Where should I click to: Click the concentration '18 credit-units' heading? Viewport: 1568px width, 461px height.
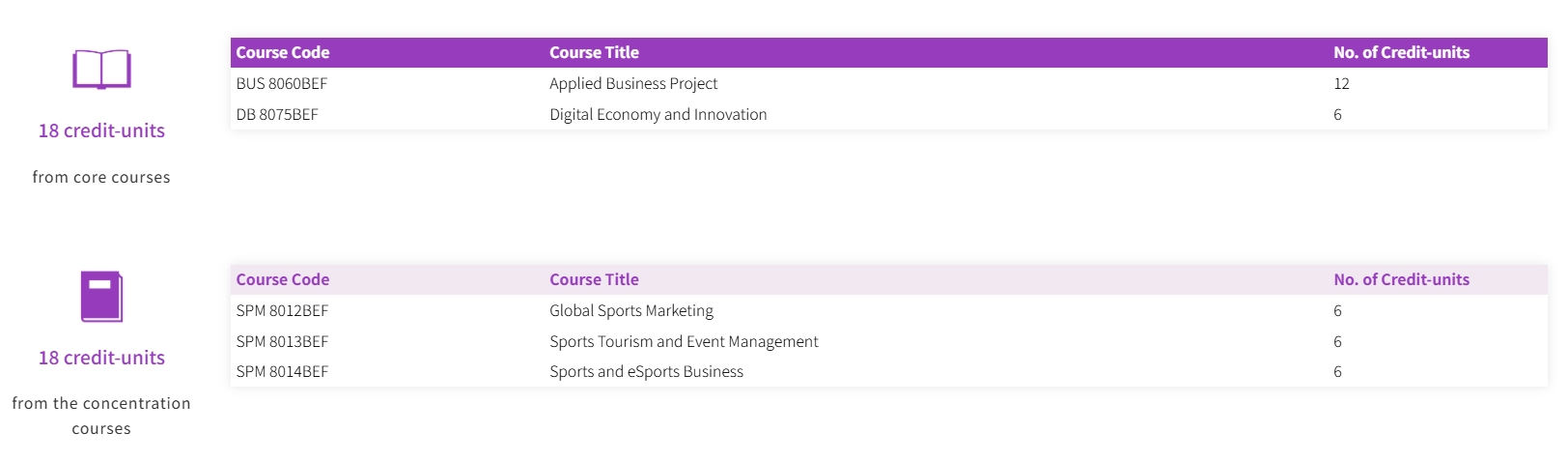pyautogui.click(x=101, y=358)
